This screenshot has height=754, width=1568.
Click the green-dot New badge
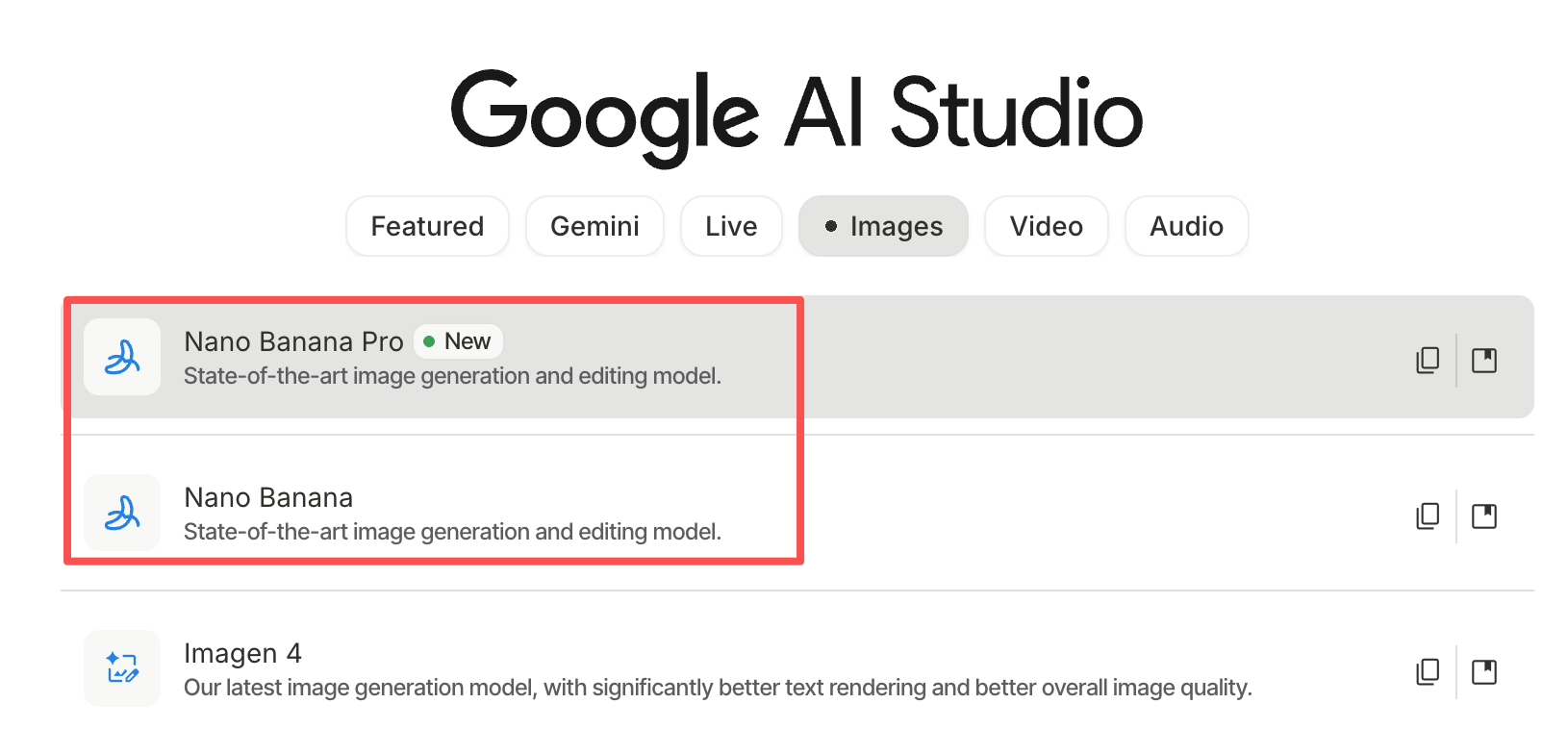458,341
